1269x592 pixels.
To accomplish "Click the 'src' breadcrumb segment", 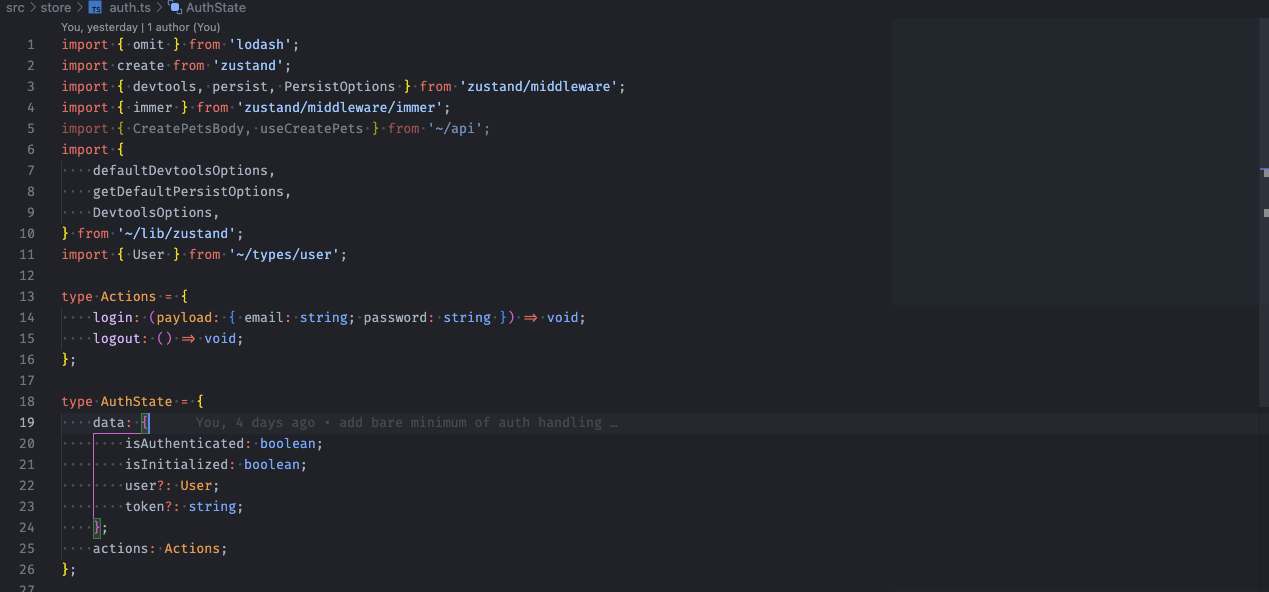I will coord(15,7).
